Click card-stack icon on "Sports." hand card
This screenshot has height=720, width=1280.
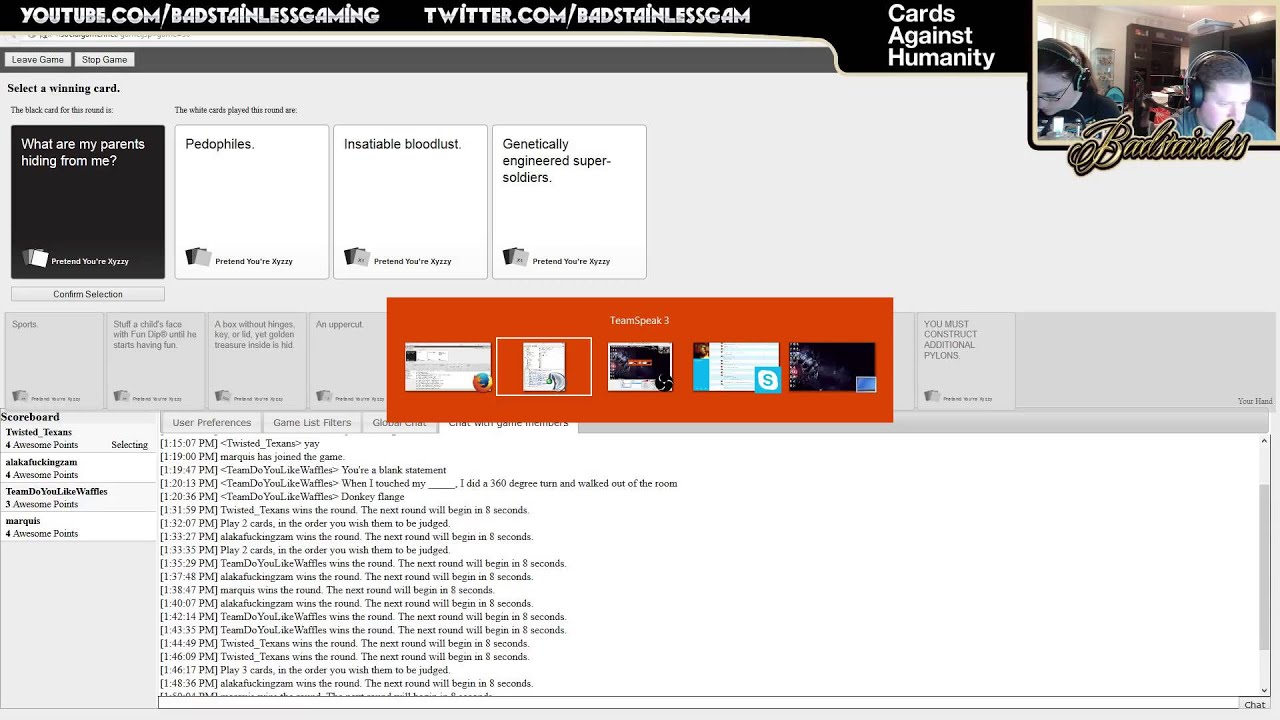coord(20,397)
